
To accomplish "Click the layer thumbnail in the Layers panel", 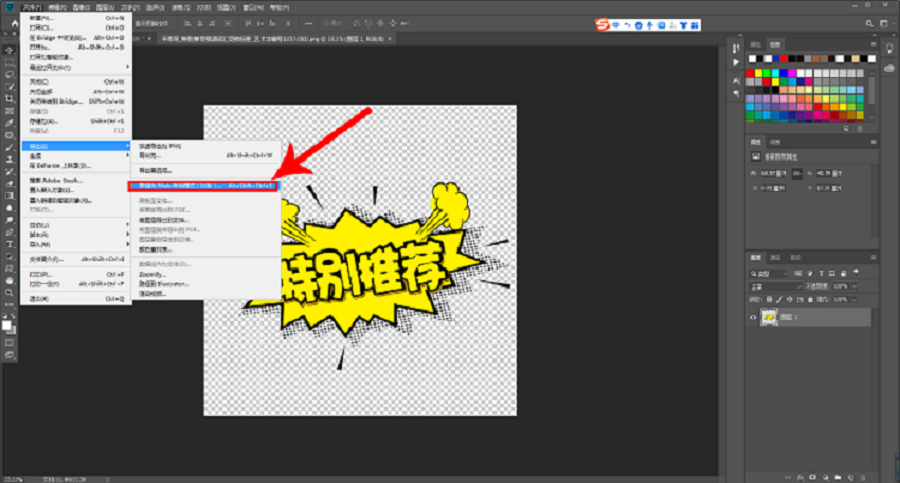I will [x=769, y=317].
